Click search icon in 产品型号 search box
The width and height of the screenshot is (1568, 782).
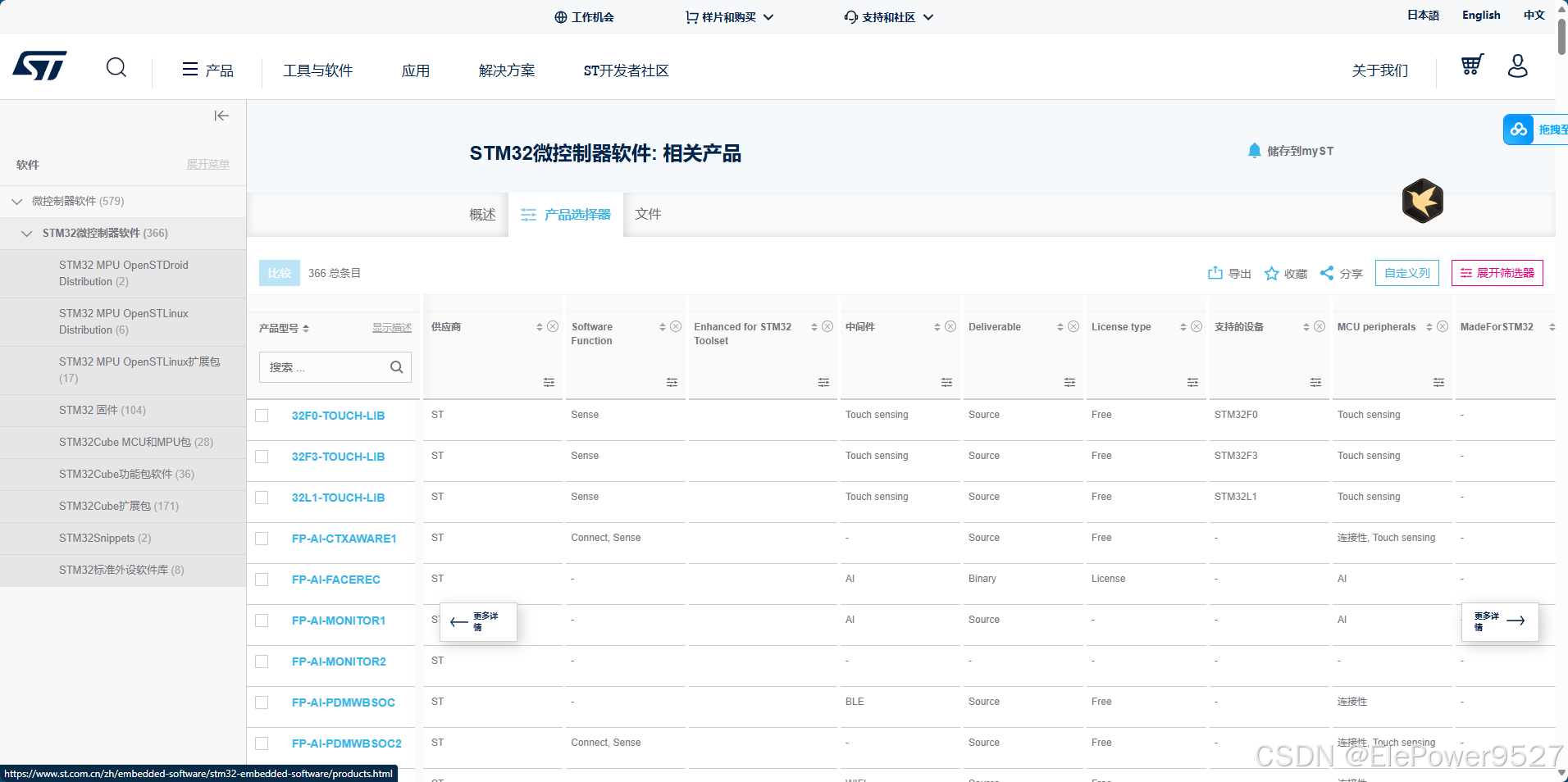396,367
